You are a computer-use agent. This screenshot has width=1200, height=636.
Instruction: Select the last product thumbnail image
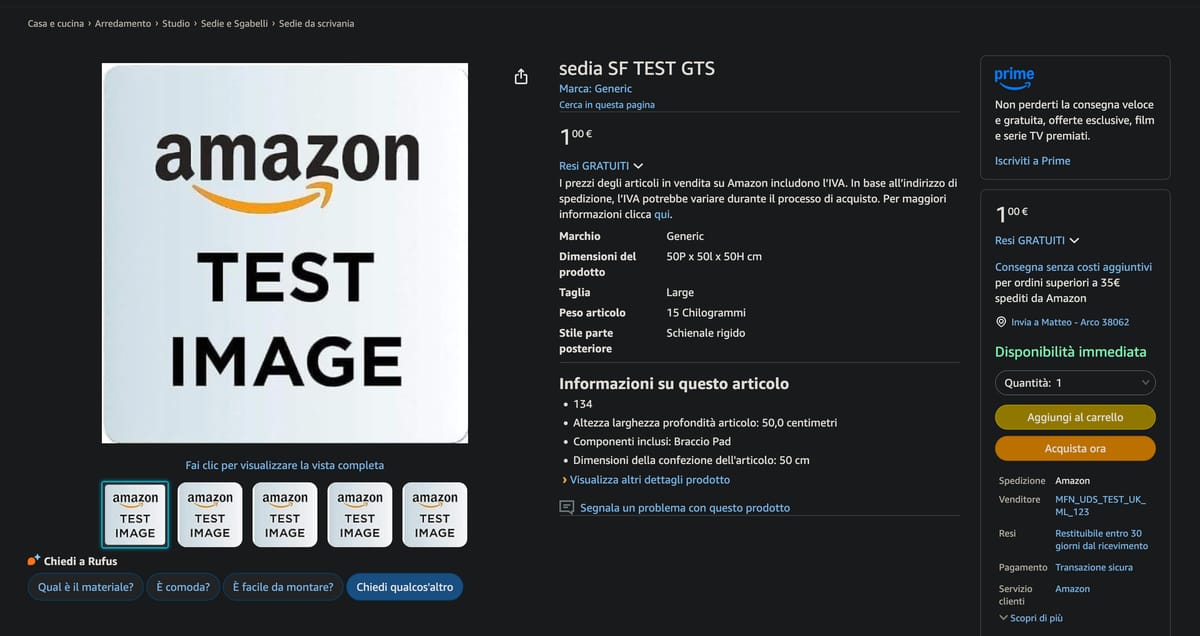(435, 515)
